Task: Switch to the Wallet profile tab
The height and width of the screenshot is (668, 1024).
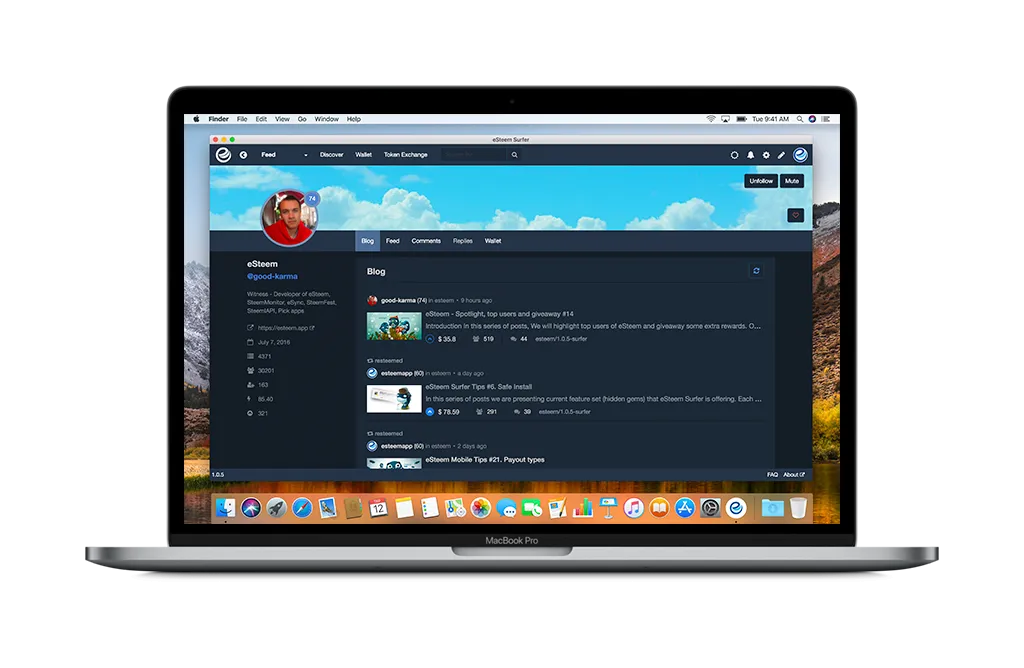Action: 493,241
